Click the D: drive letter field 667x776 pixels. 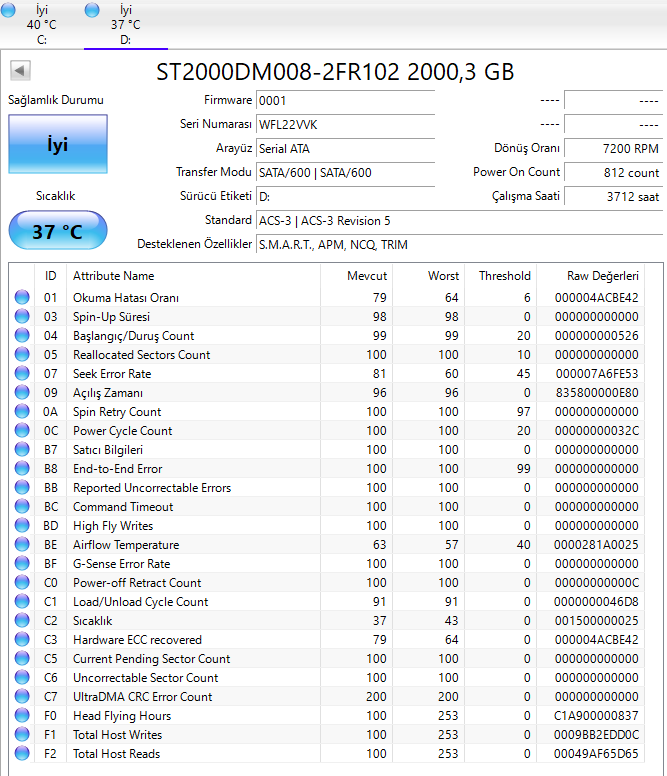(345, 196)
